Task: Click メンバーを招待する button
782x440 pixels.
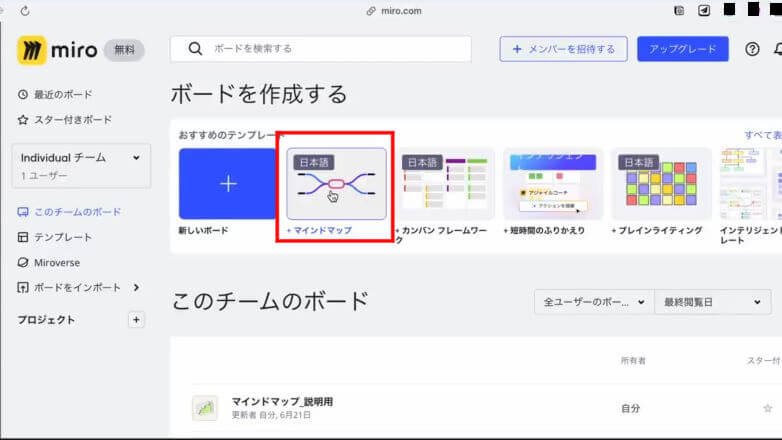Action: 564,49
